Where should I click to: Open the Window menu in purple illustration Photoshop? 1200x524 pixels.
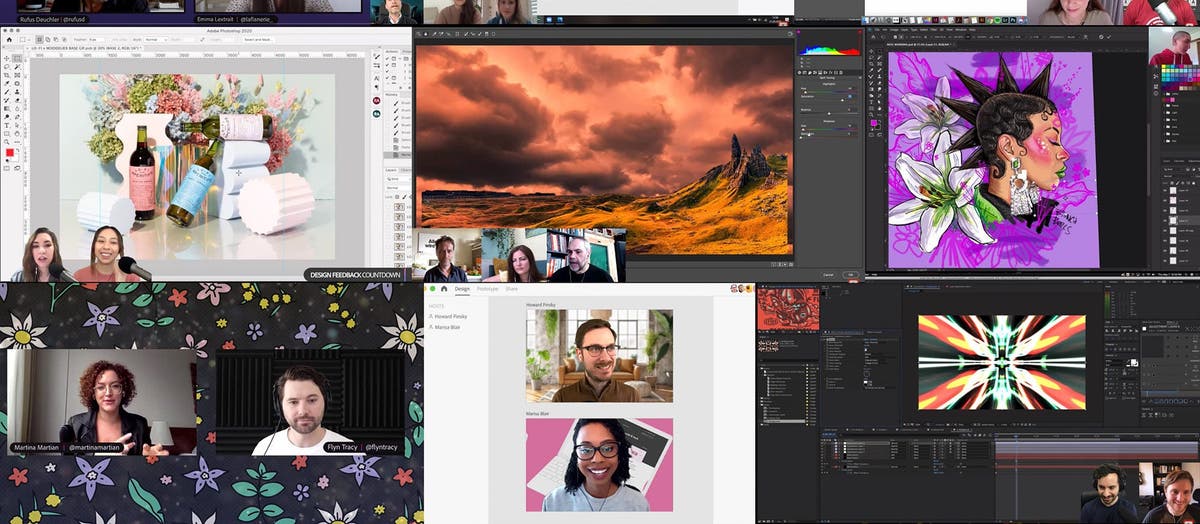(x=961, y=30)
